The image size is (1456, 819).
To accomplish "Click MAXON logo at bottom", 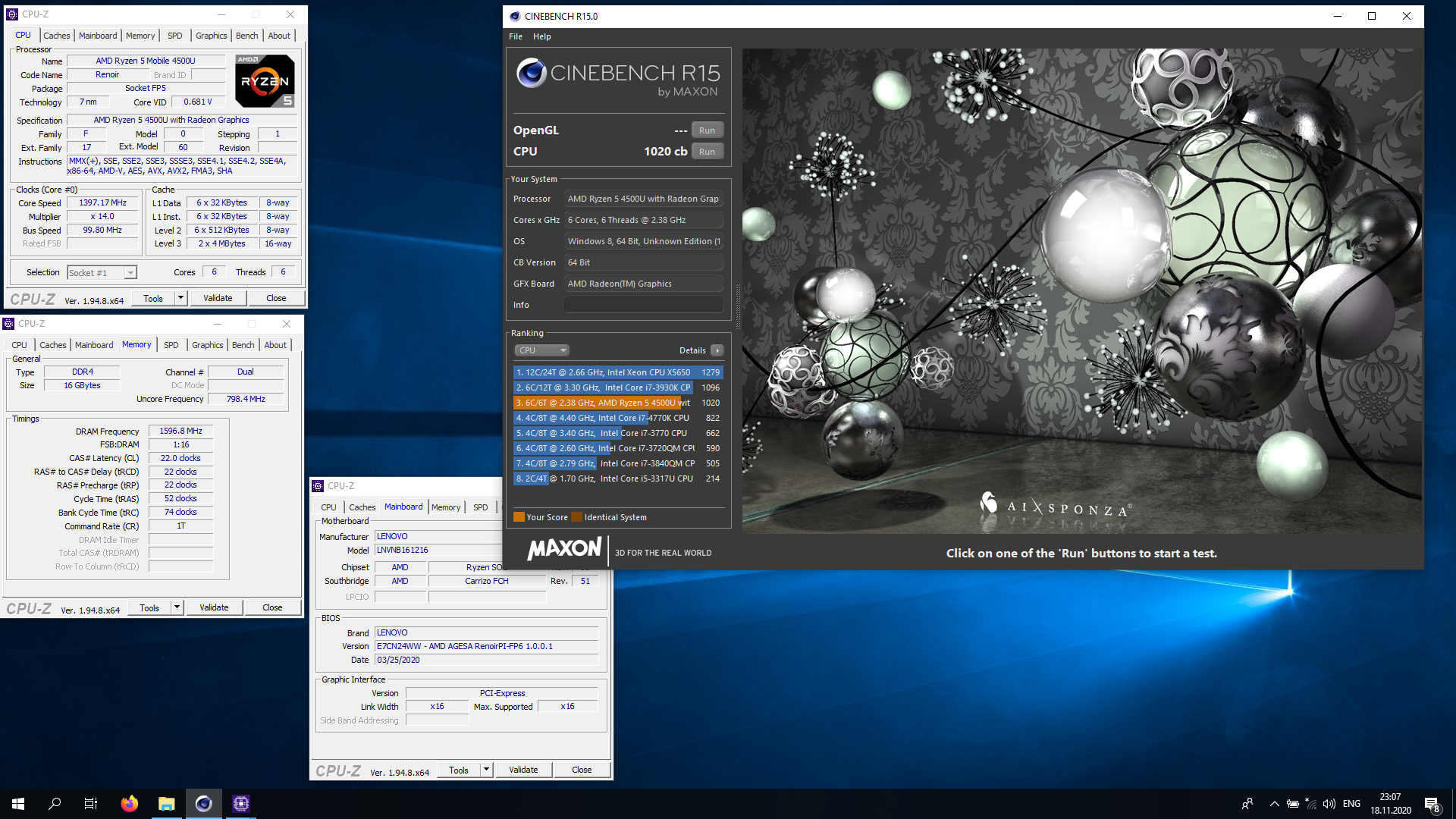I will [x=564, y=549].
